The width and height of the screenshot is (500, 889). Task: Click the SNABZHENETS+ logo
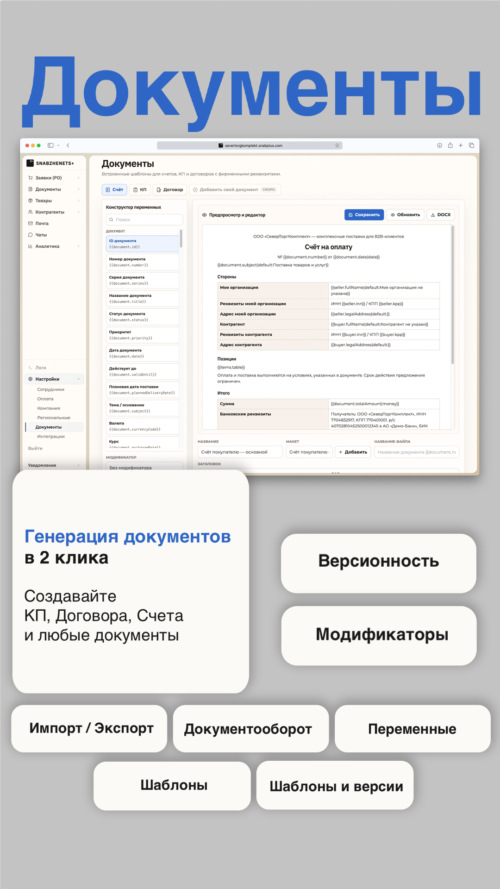coord(50,163)
